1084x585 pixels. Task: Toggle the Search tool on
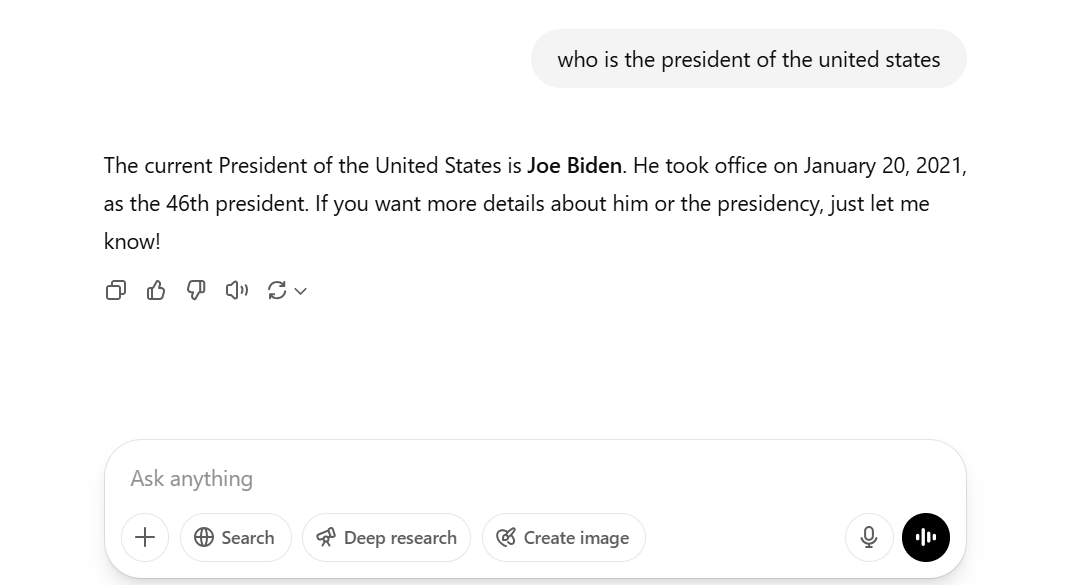pos(236,538)
